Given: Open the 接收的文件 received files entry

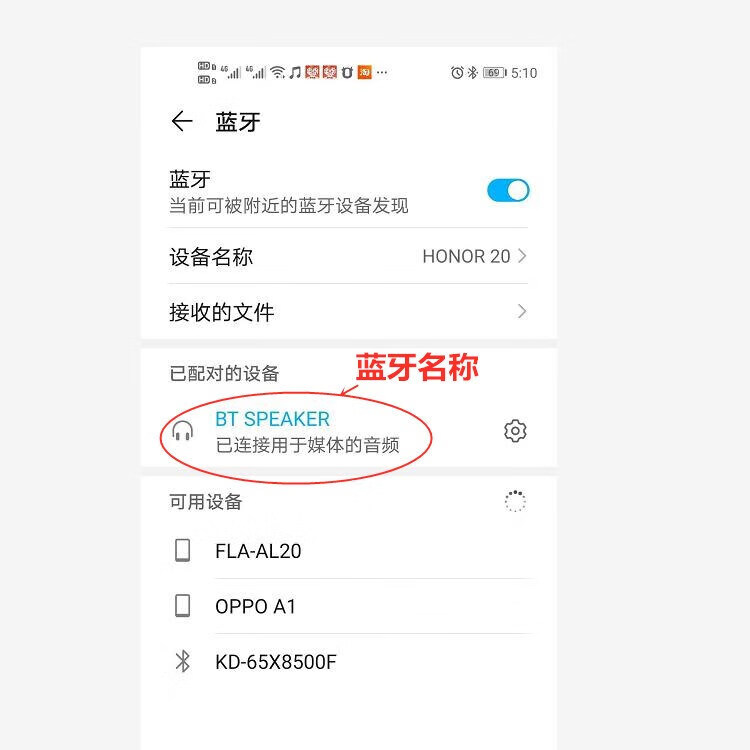Looking at the screenshot, I should click(x=348, y=311).
